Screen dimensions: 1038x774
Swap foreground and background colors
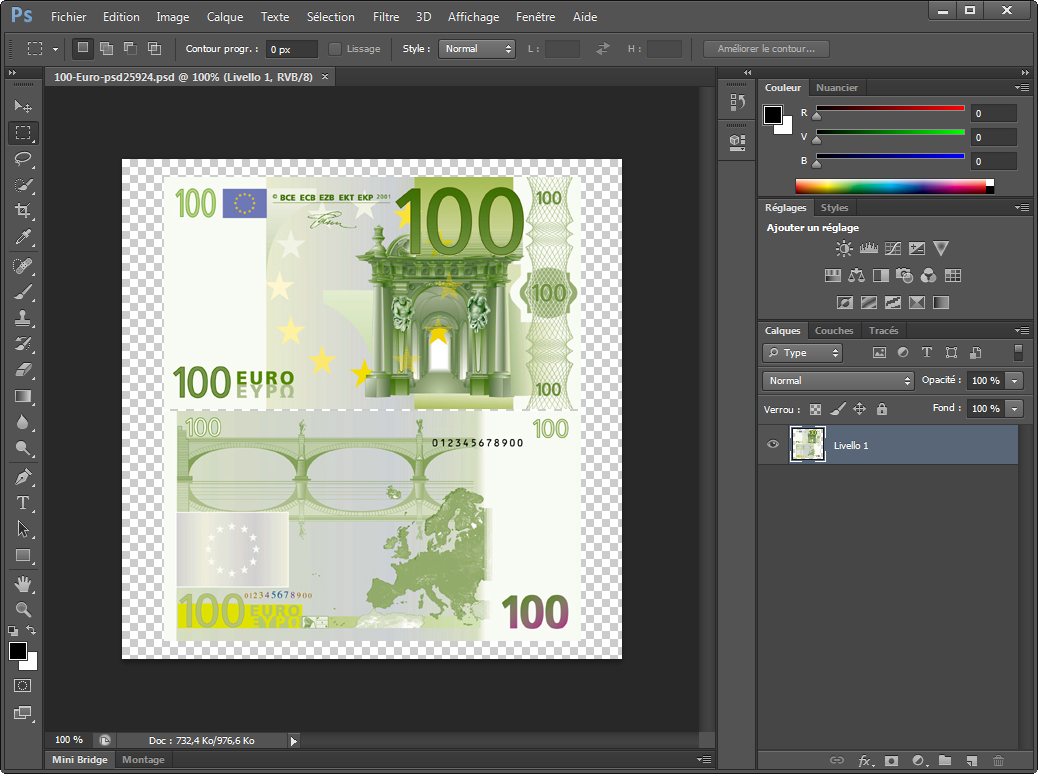coord(31,630)
